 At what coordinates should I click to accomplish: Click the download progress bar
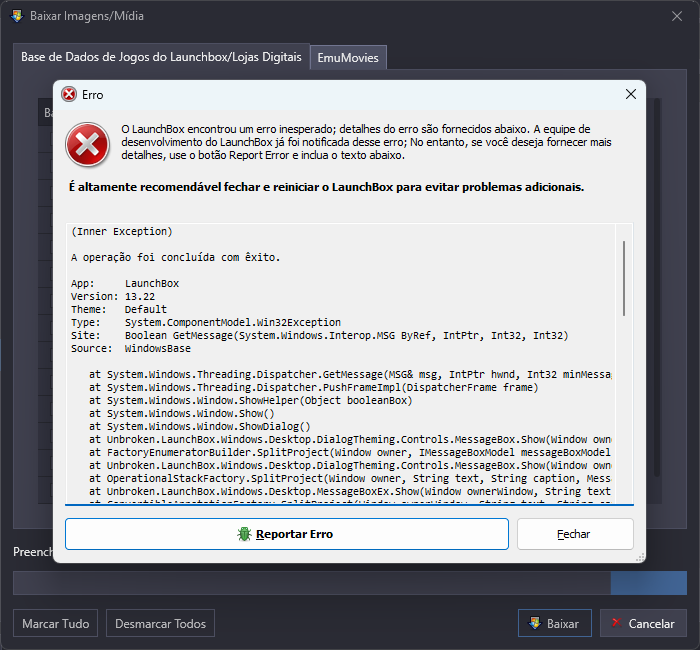point(350,583)
